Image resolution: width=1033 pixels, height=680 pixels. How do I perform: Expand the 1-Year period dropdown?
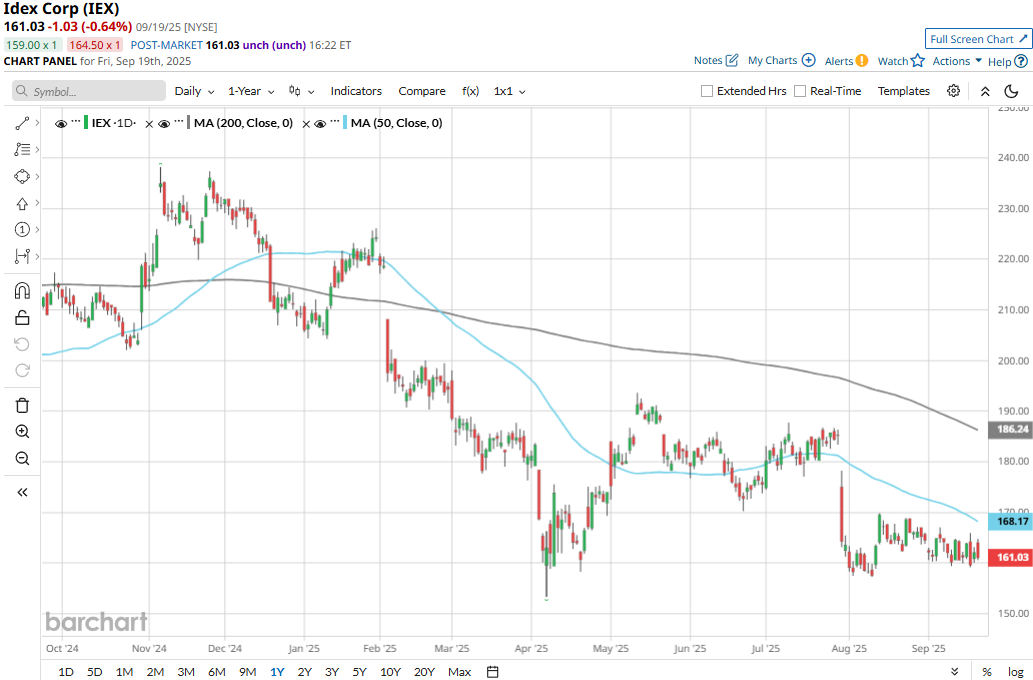click(251, 91)
